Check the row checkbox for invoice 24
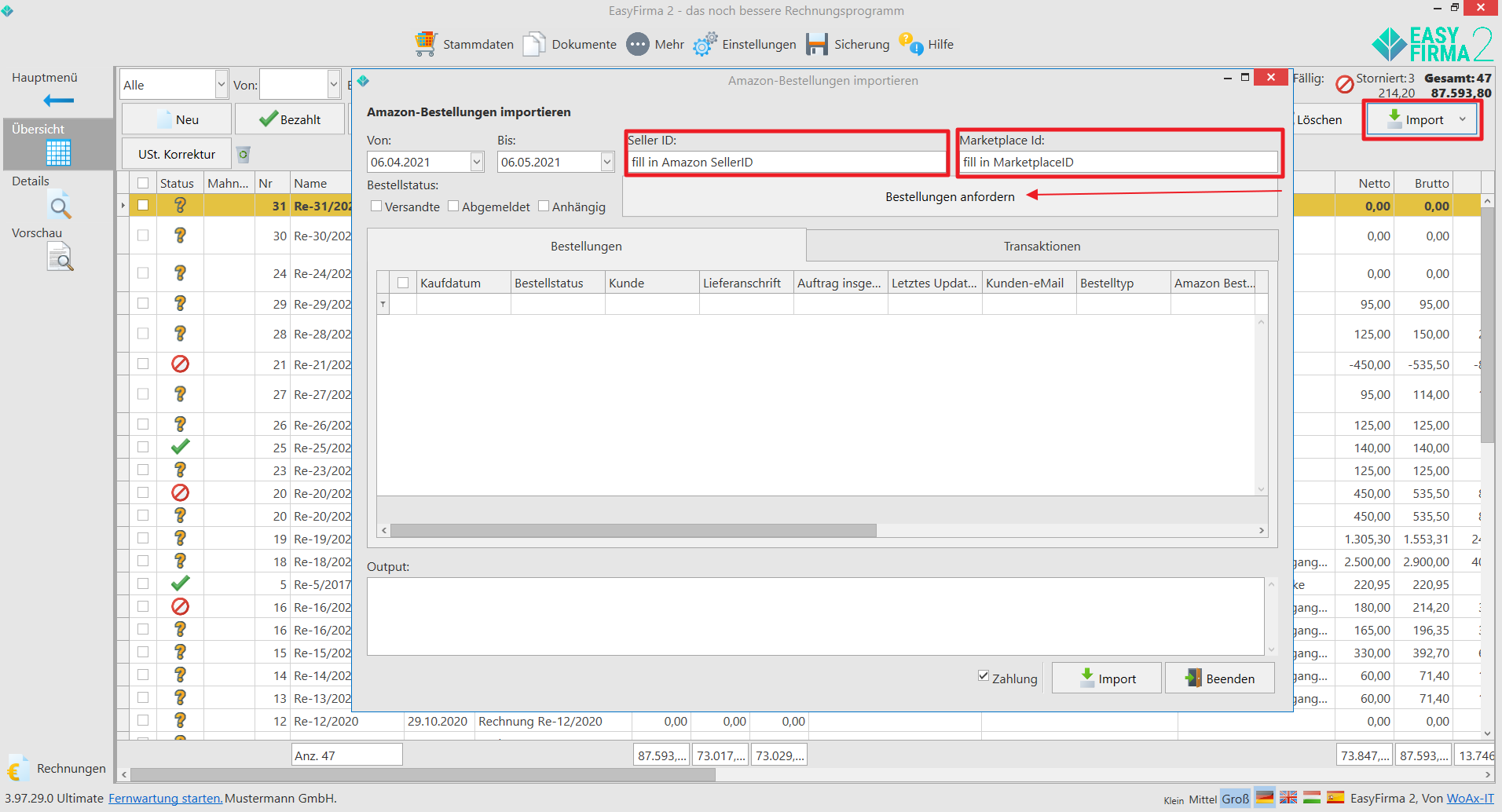Viewport: 1502px width, 812px height. click(x=143, y=272)
